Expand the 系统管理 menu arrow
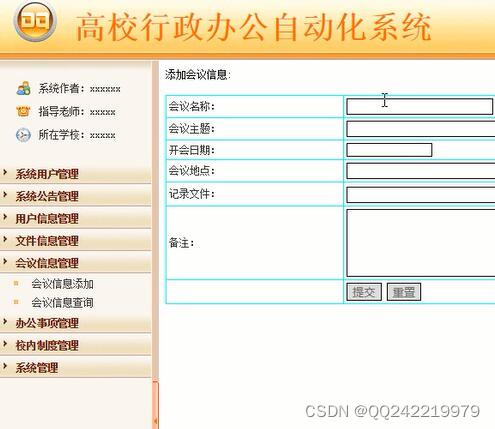The height and width of the screenshot is (429, 495). point(5,366)
